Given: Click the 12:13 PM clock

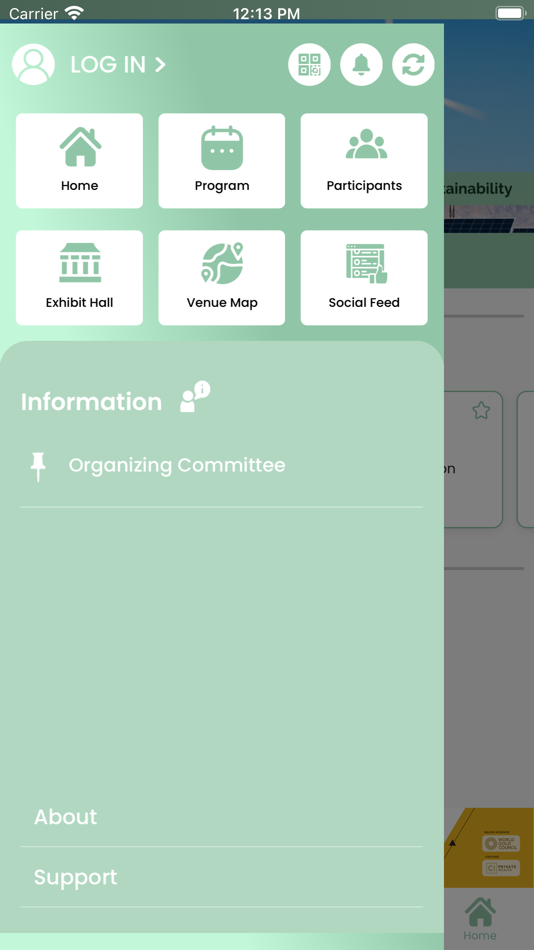Looking at the screenshot, I should tap(266, 13).
